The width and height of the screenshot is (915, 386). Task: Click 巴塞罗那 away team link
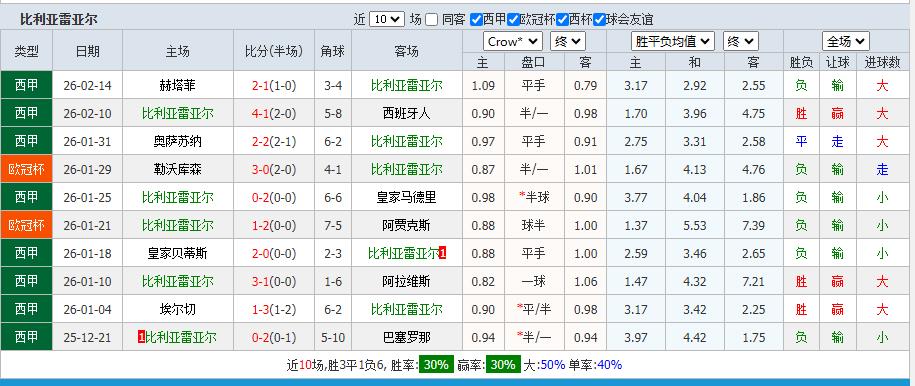[x=407, y=338]
